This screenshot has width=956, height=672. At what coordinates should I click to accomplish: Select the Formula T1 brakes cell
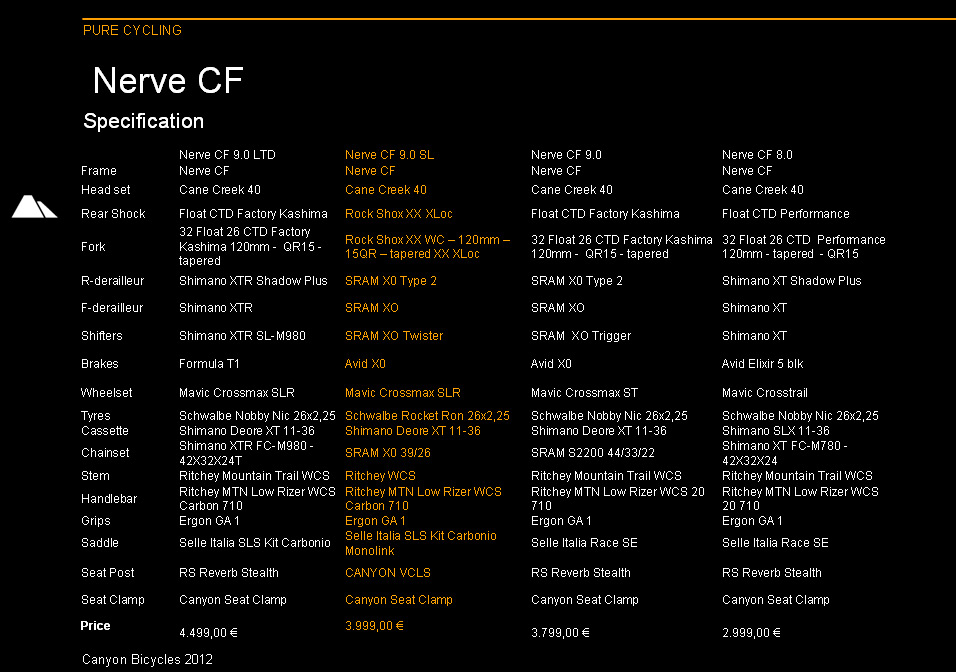click(209, 364)
